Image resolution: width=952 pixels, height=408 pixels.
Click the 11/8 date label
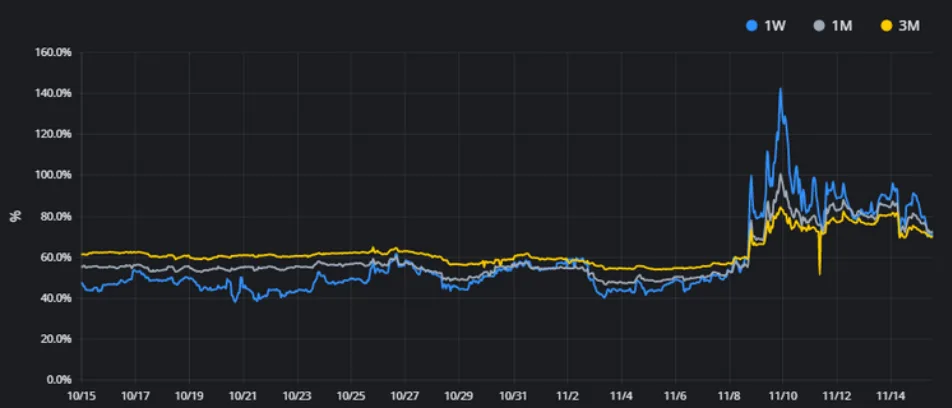pyautogui.click(x=729, y=395)
